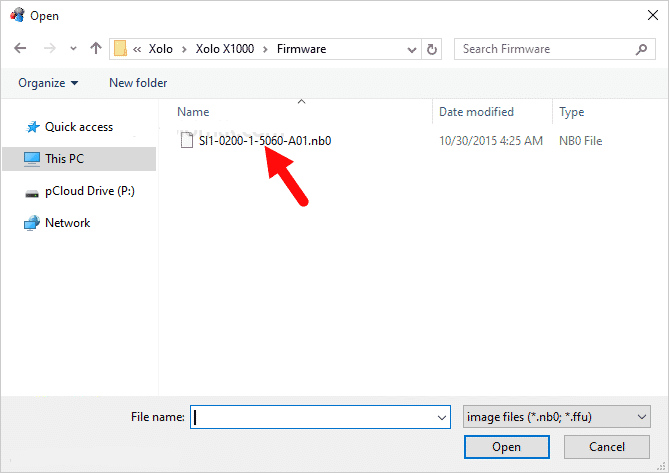Click the Back navigation arrow
The width and height of the screenshot is (669, 473).
tap(20, 49)
